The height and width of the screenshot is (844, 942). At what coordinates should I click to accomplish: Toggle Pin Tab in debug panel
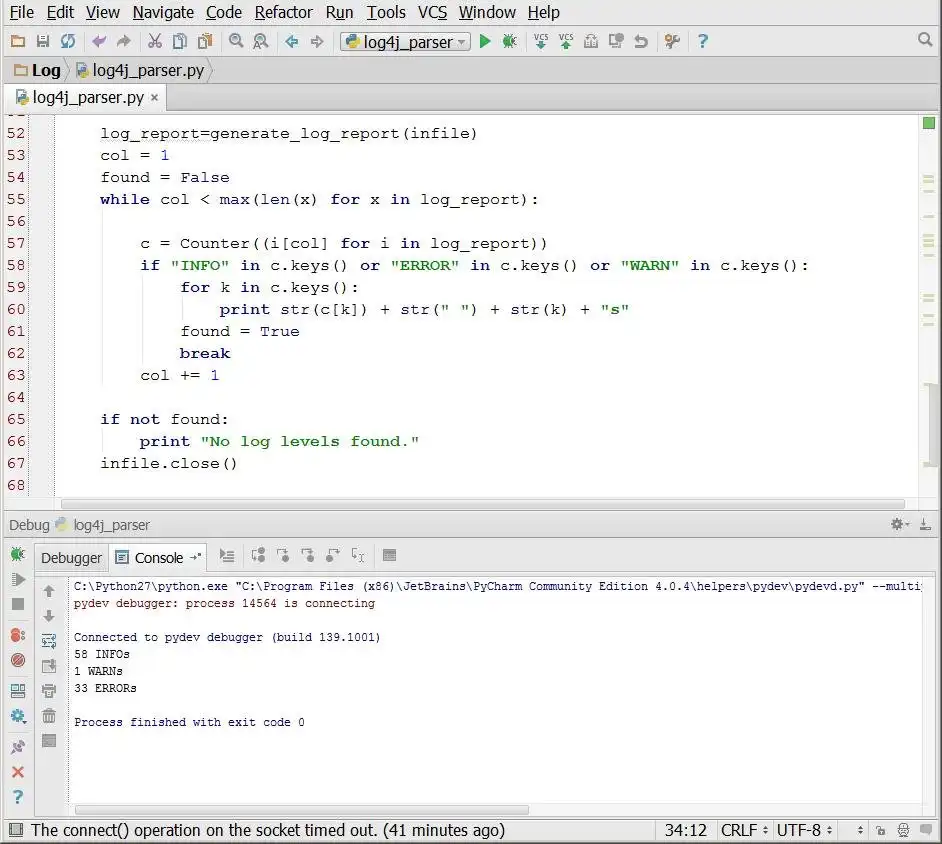[x=18, y=747]
